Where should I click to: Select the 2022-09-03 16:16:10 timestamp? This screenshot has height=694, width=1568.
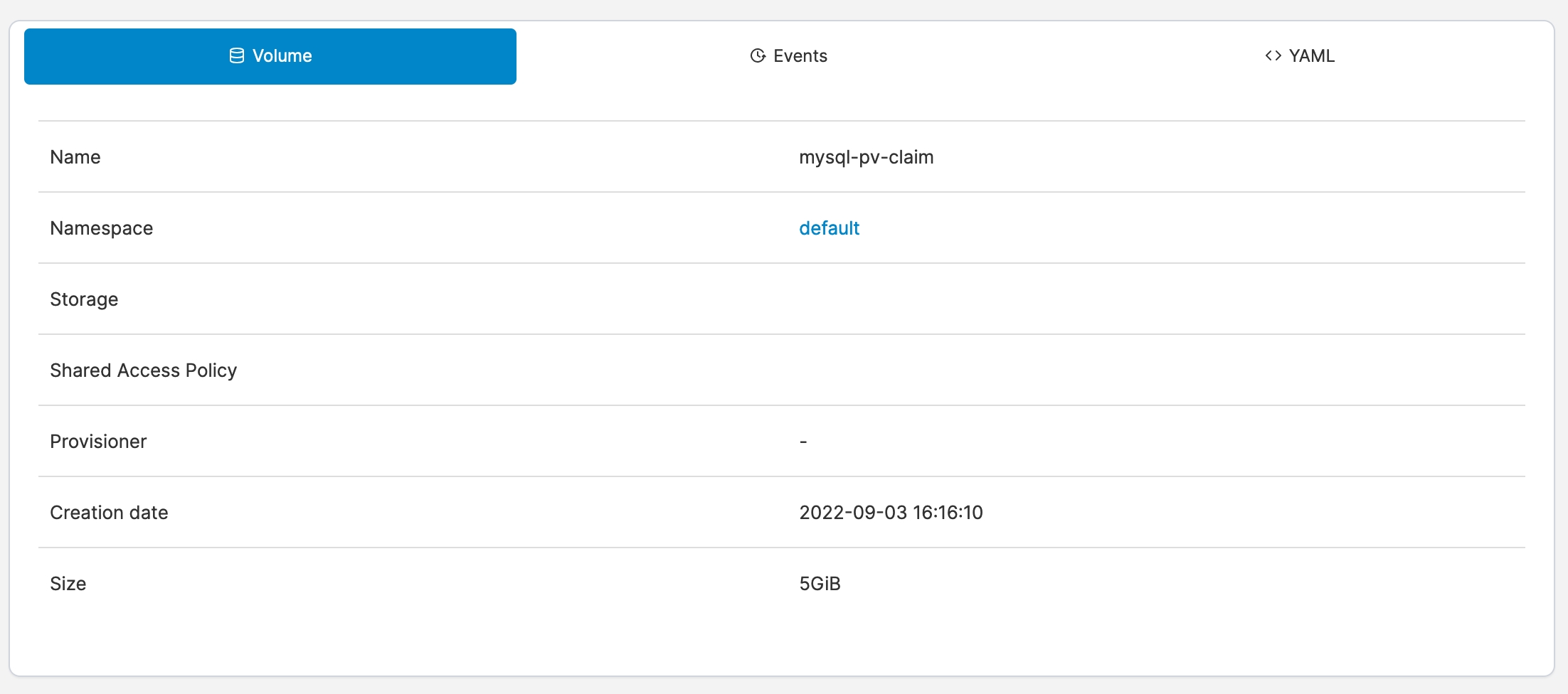coord(891,513)
